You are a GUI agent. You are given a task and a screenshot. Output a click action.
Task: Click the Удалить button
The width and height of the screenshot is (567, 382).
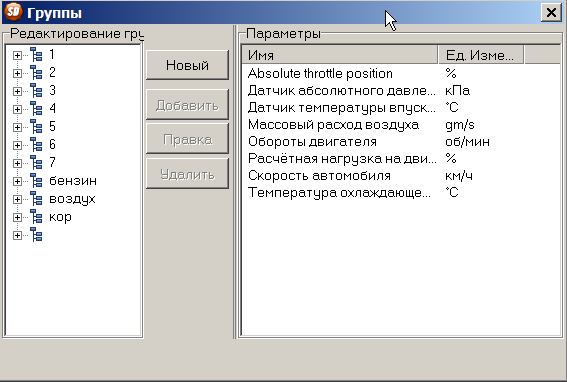187,174
